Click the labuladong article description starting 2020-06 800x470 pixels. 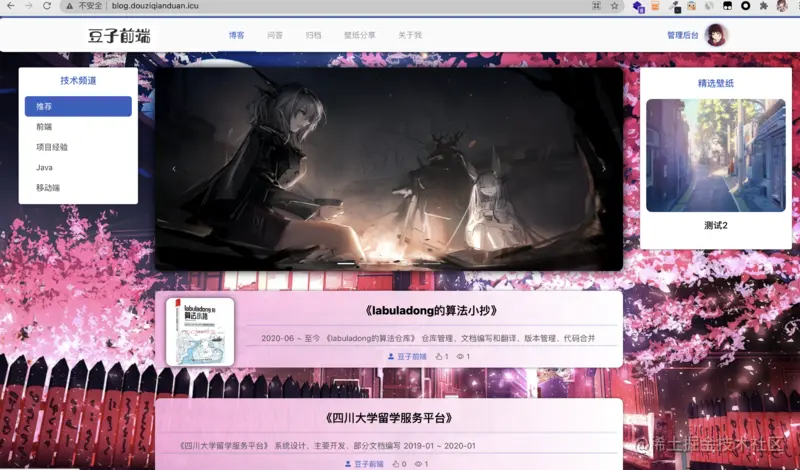click(x=428, y=338)
